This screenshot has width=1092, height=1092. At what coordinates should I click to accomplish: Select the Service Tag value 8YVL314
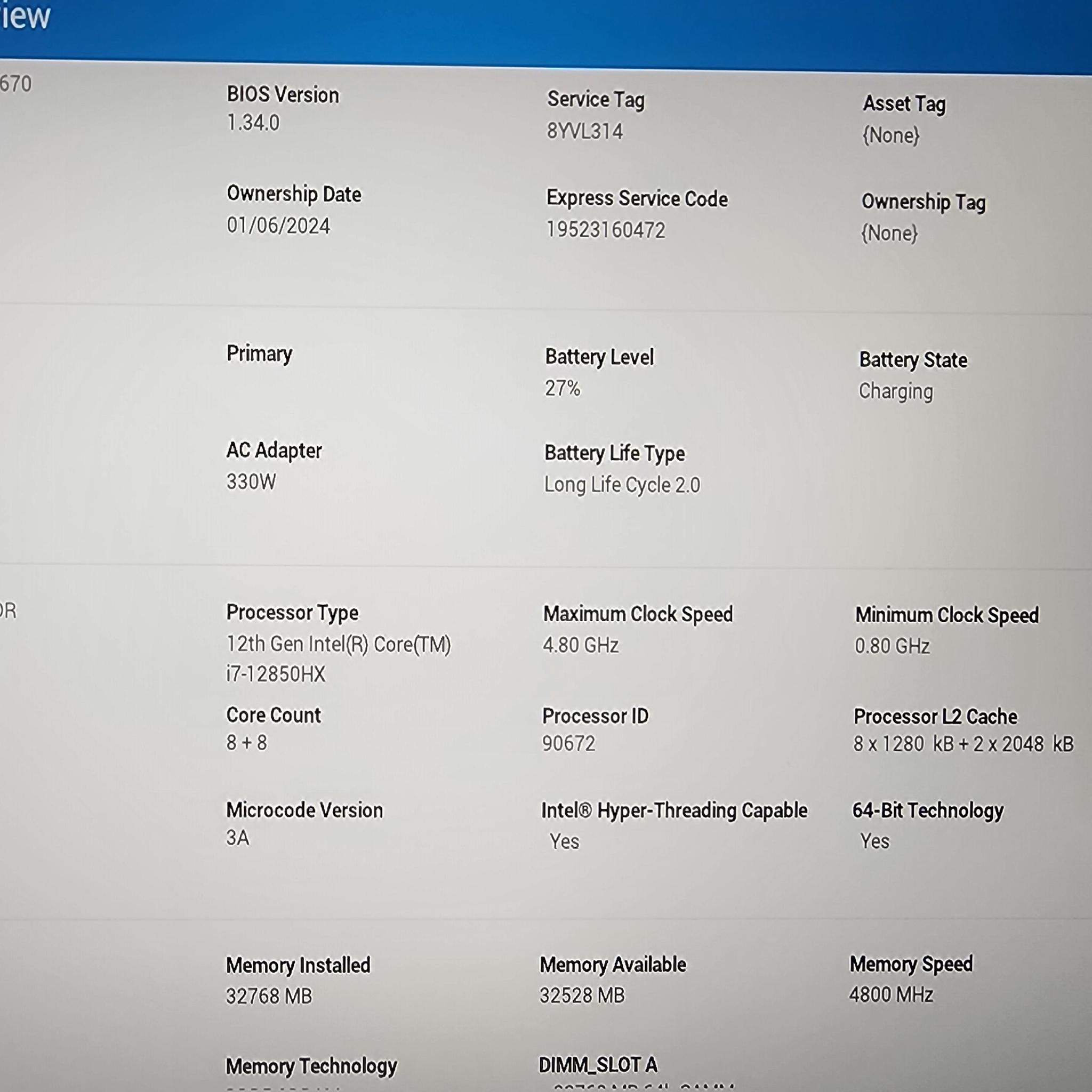pyautogui.click(x=584, y=131)
